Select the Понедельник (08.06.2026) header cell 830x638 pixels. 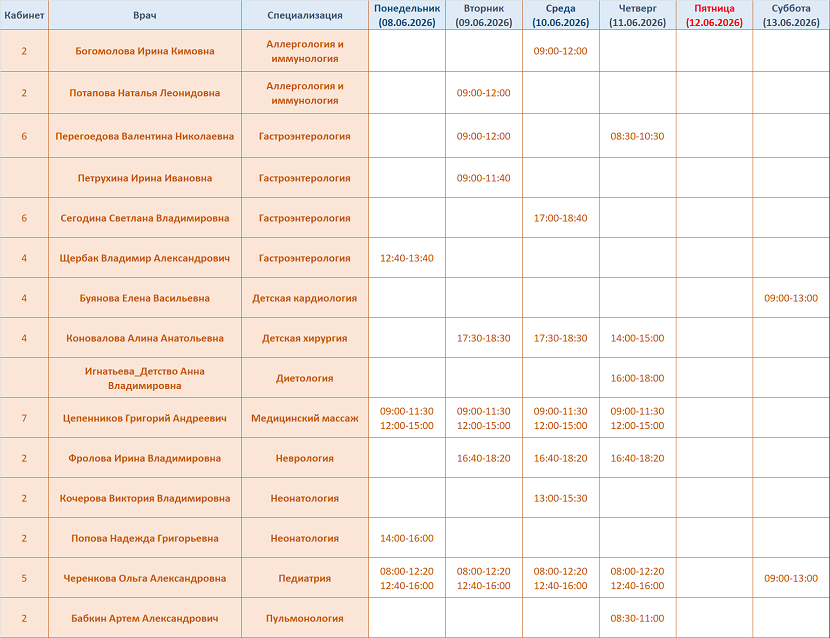tap(407, 15)
